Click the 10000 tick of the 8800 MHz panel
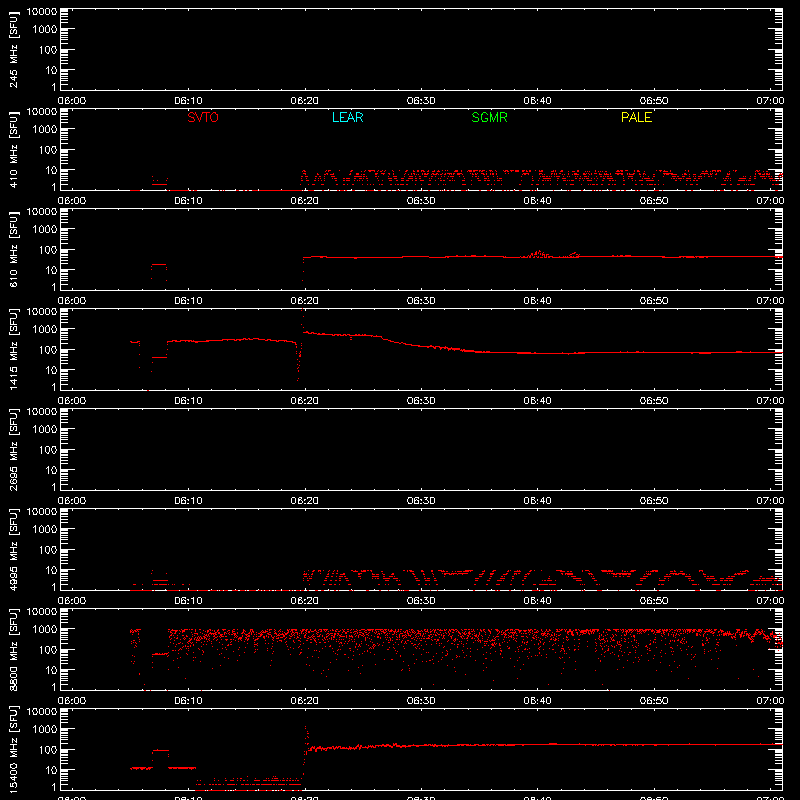The image size is (800, 800). click(x=42, y=612)
